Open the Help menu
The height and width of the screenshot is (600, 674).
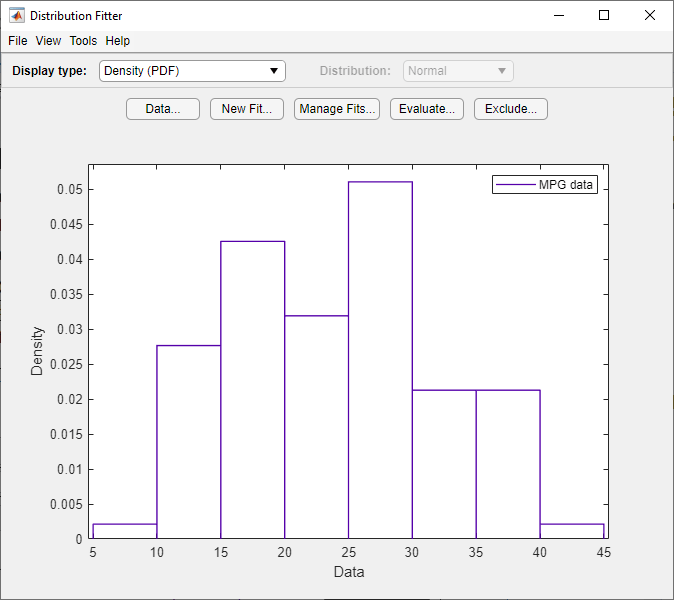point(118,41)
